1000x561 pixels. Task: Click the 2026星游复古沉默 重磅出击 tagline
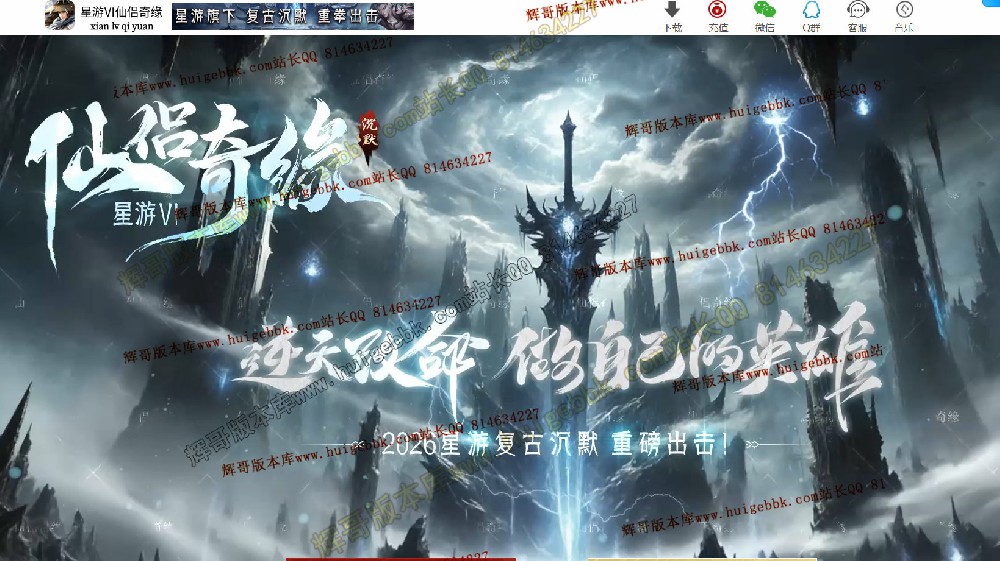(555, 444)
